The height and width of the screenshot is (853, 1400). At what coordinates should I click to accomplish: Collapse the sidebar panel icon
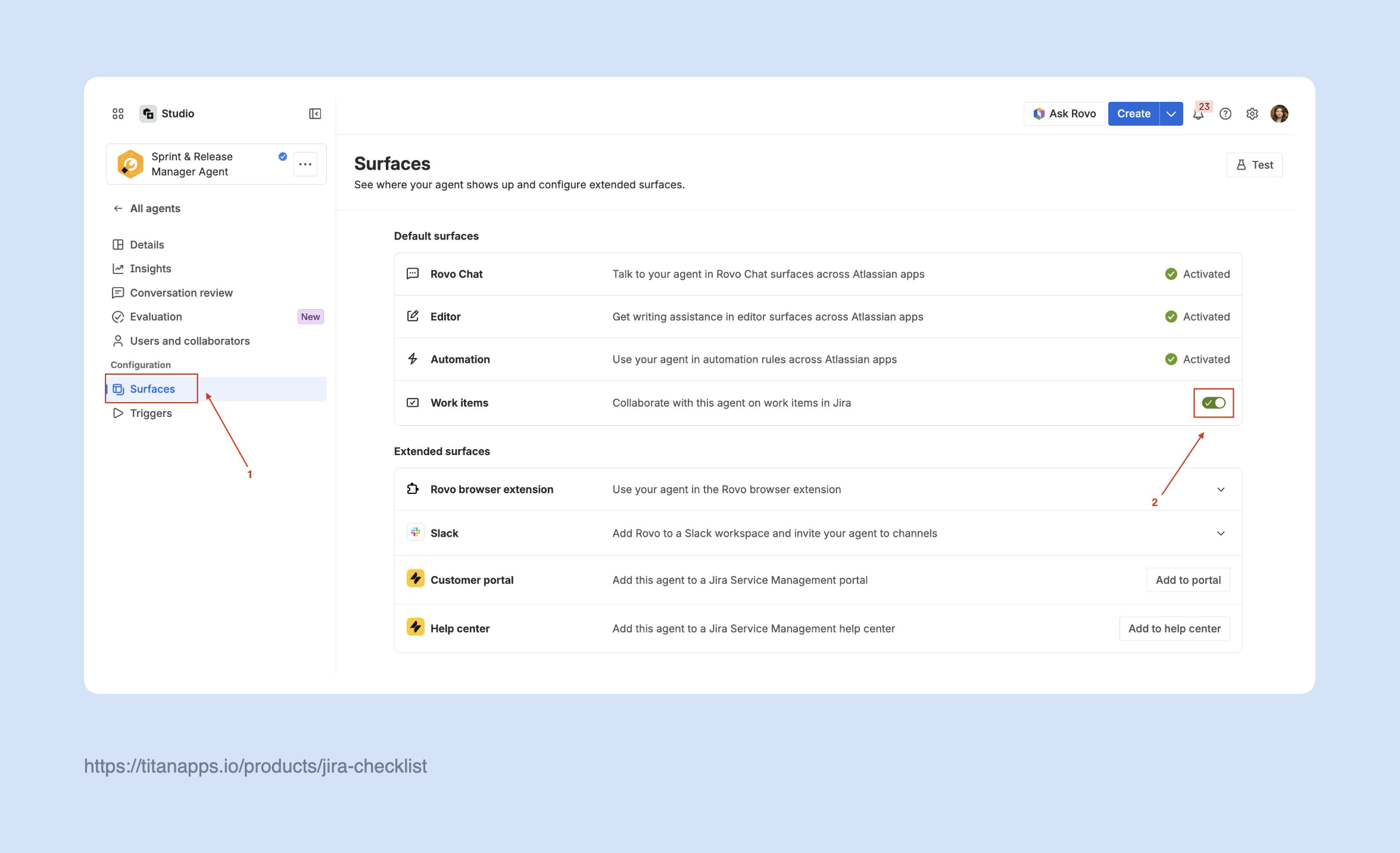click(x=315, y=114)
